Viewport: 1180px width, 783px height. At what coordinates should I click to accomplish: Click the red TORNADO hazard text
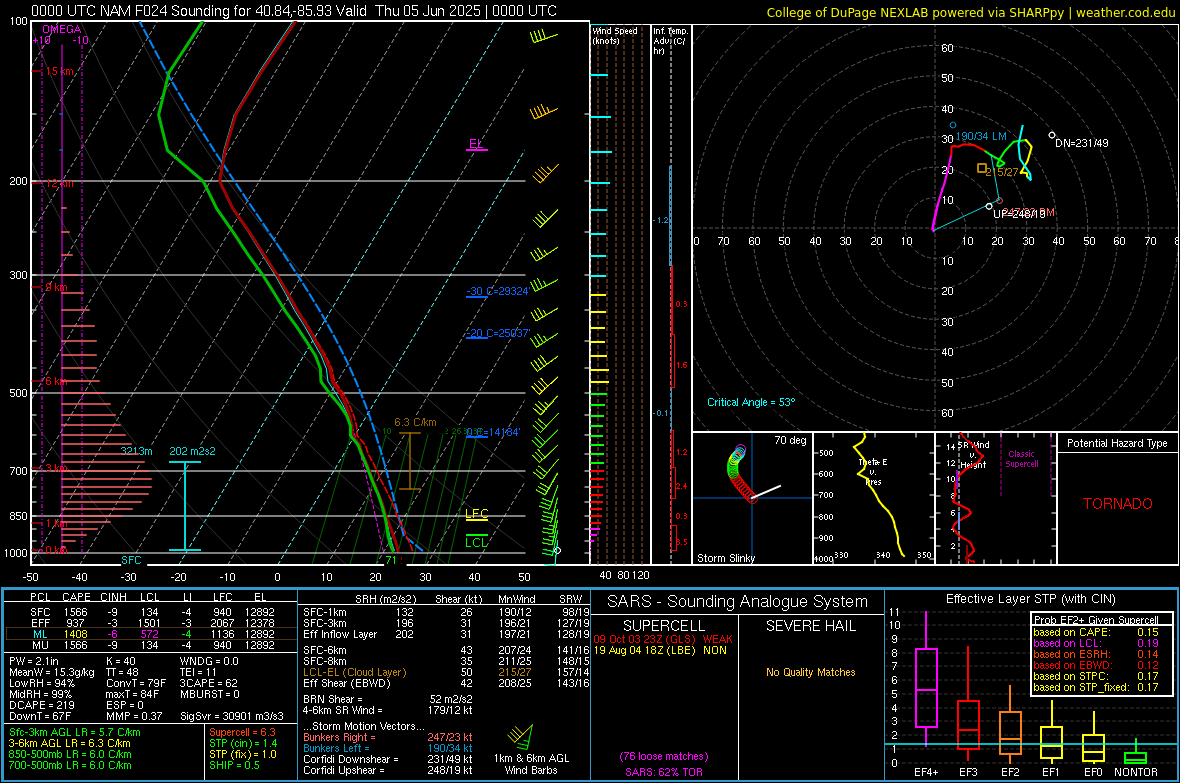(x=1118, y=504)
